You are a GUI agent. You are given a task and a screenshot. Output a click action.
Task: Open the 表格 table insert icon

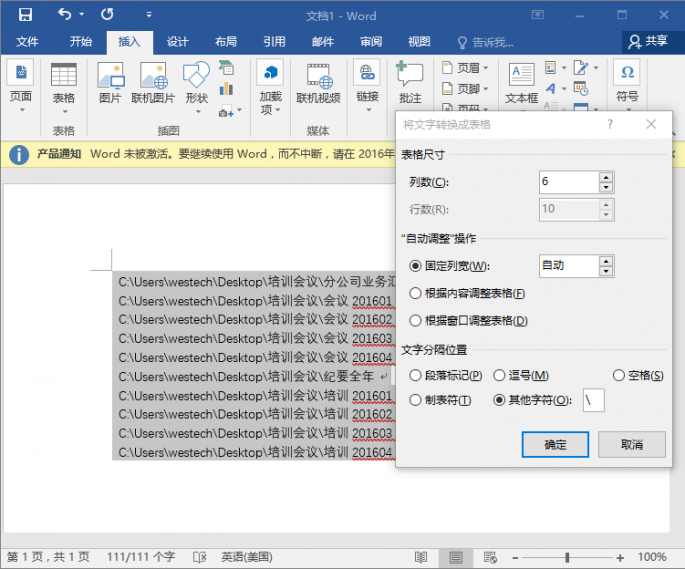click(x=64, y=75)
